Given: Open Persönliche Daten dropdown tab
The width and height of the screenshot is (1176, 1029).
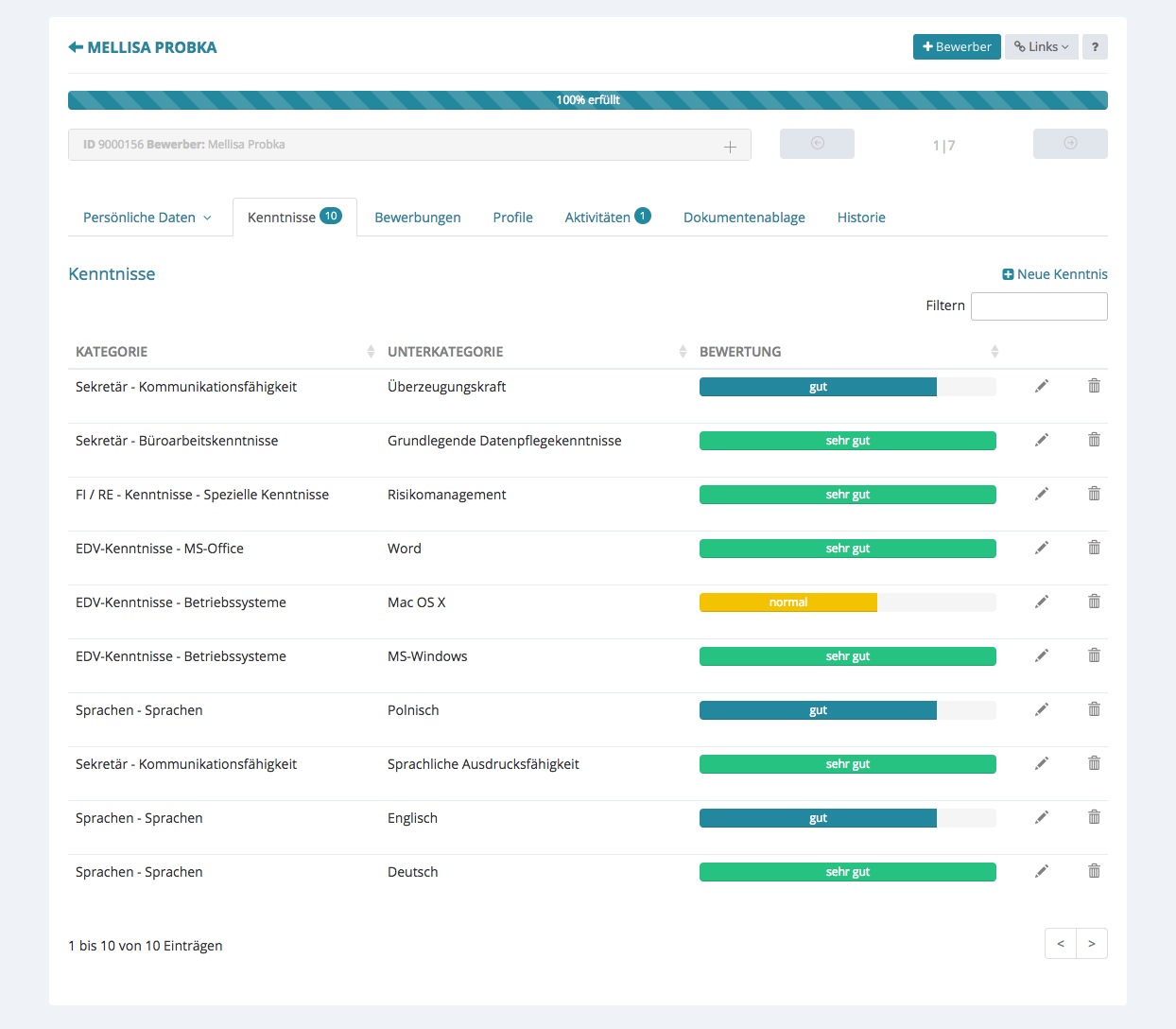Looking at the screenshot, I should [x=147, y=218].
